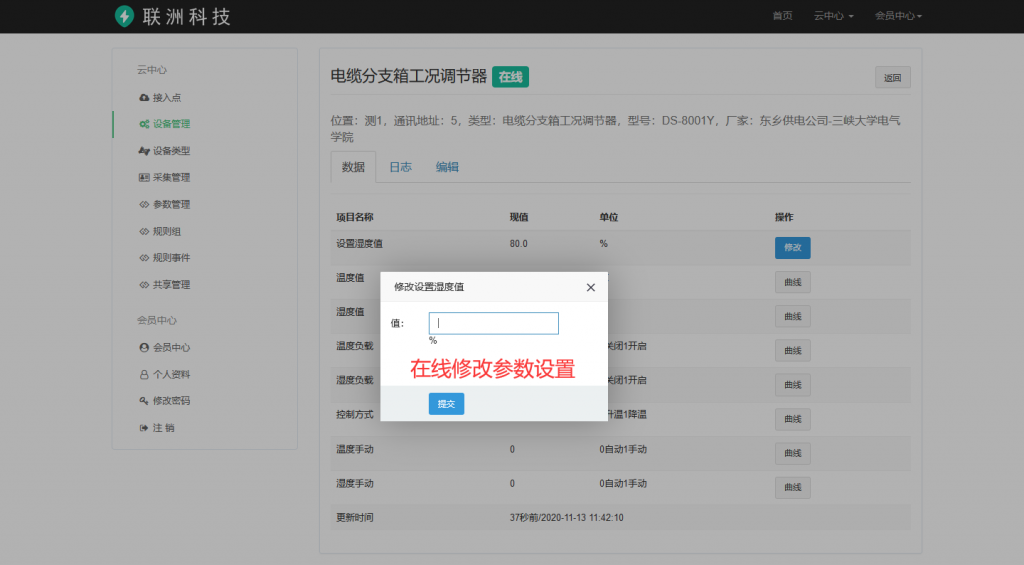Open 设备类型 sidebar icon
The height and width of the screenshot is (565, 1024).
144,151
